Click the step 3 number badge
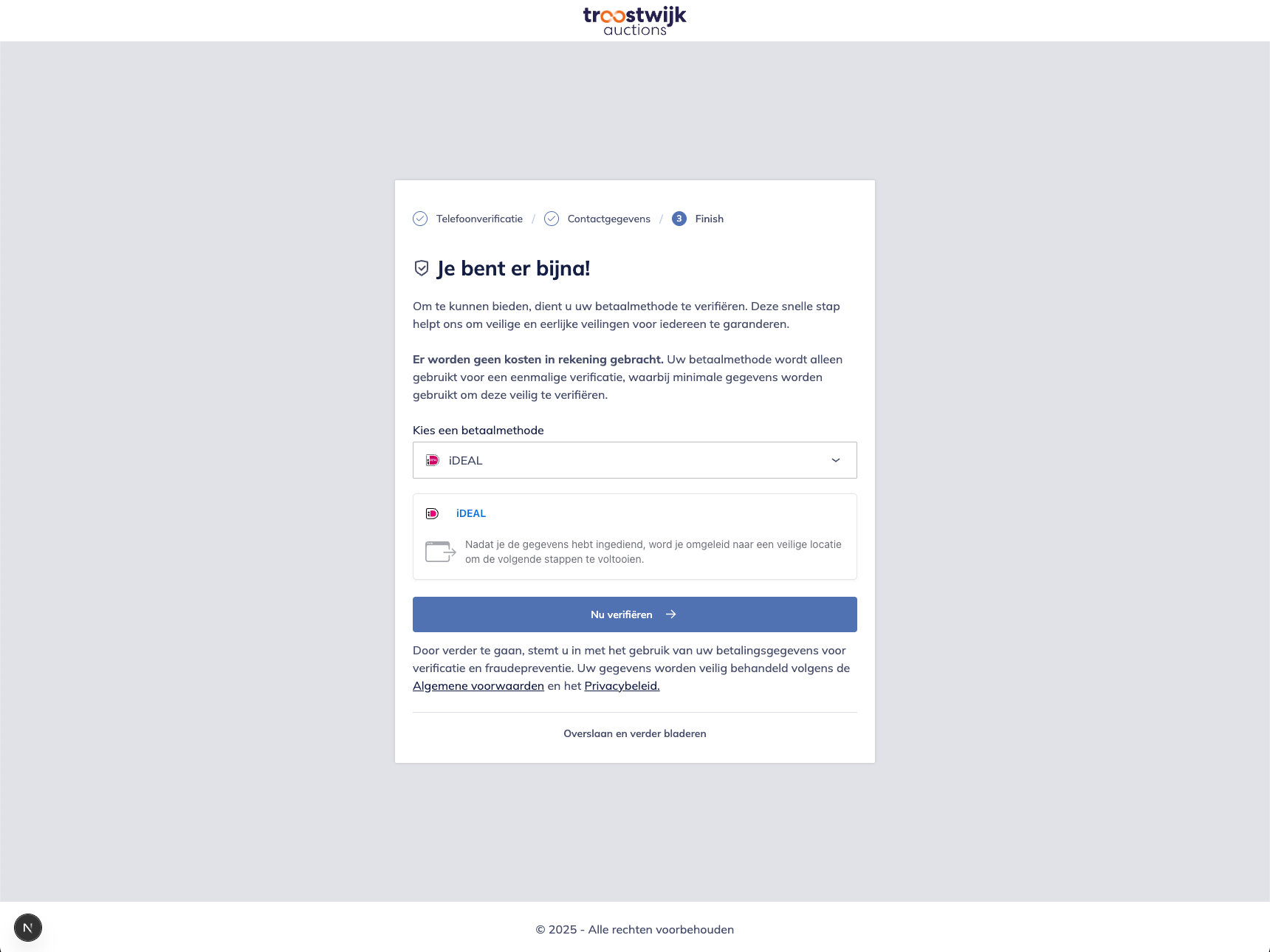Image resolution: width=1270 pixels, height=952 pixels. pos(679,219)
